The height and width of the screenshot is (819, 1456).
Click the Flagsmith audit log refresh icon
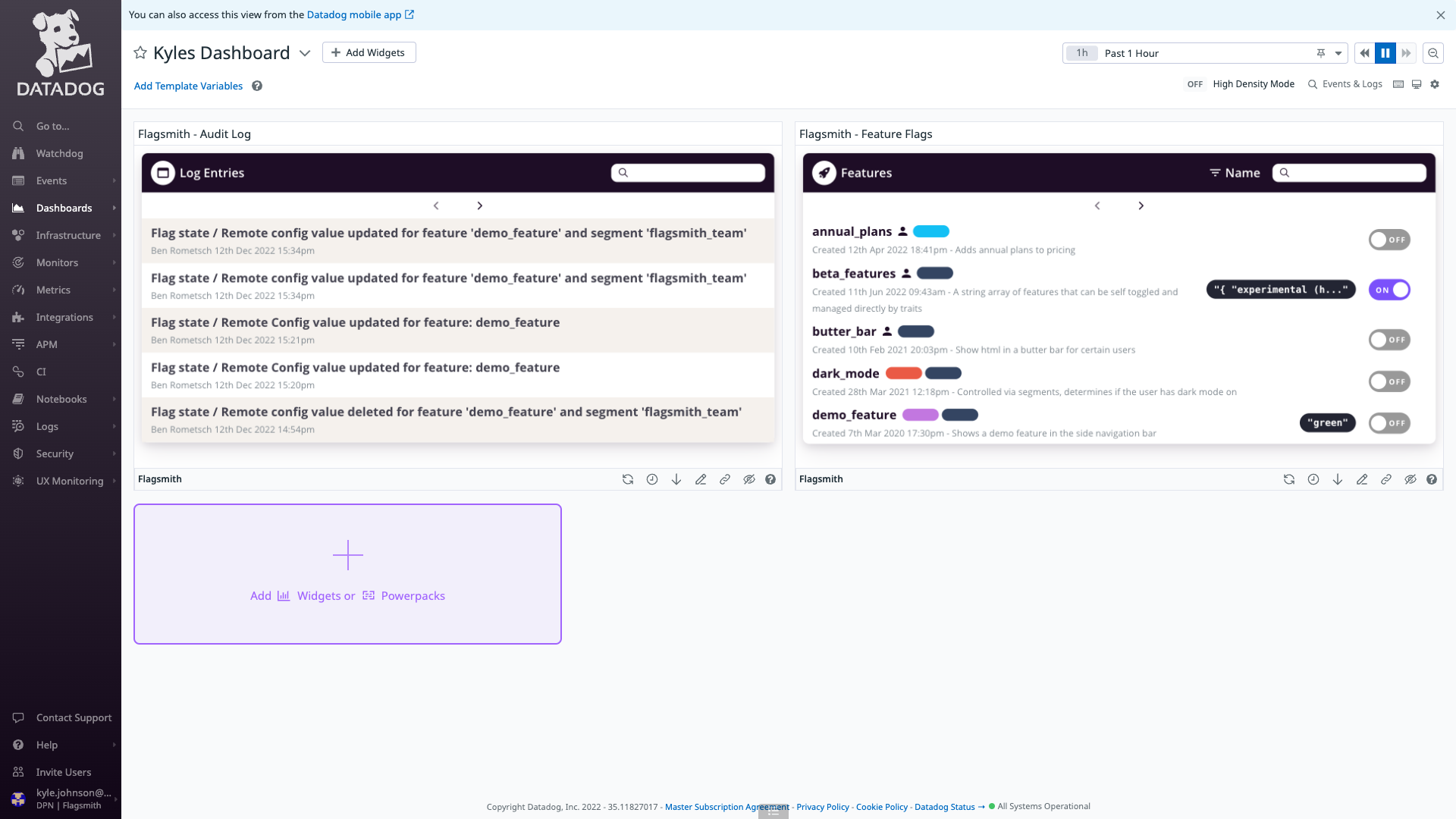click(627, 479)
